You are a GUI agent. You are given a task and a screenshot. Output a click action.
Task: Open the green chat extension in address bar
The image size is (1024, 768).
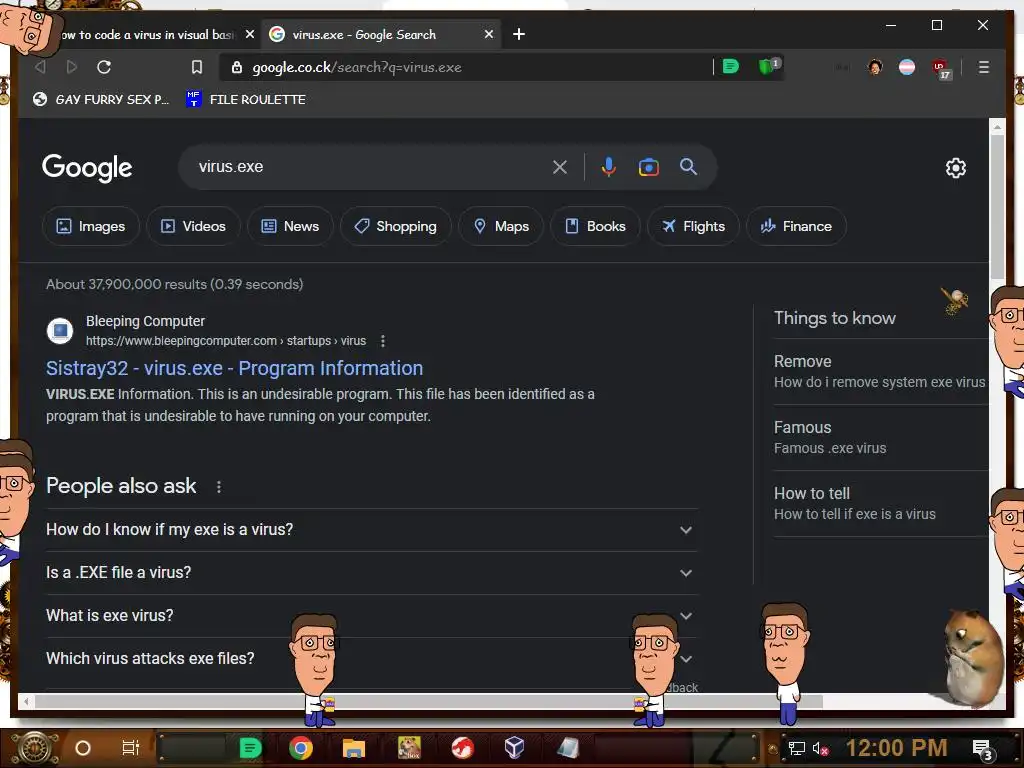731,67
